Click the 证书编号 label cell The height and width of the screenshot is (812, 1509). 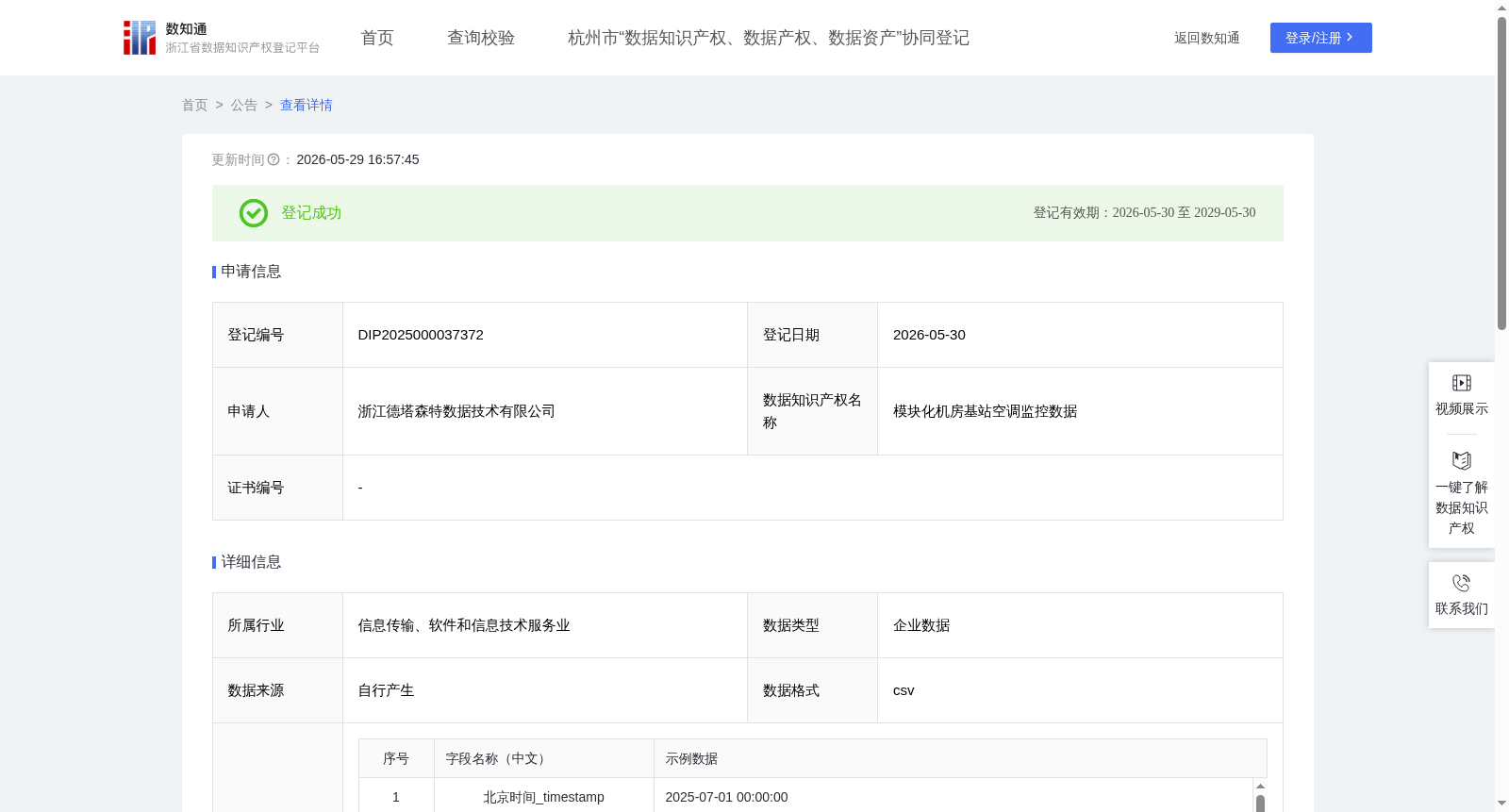278,488
